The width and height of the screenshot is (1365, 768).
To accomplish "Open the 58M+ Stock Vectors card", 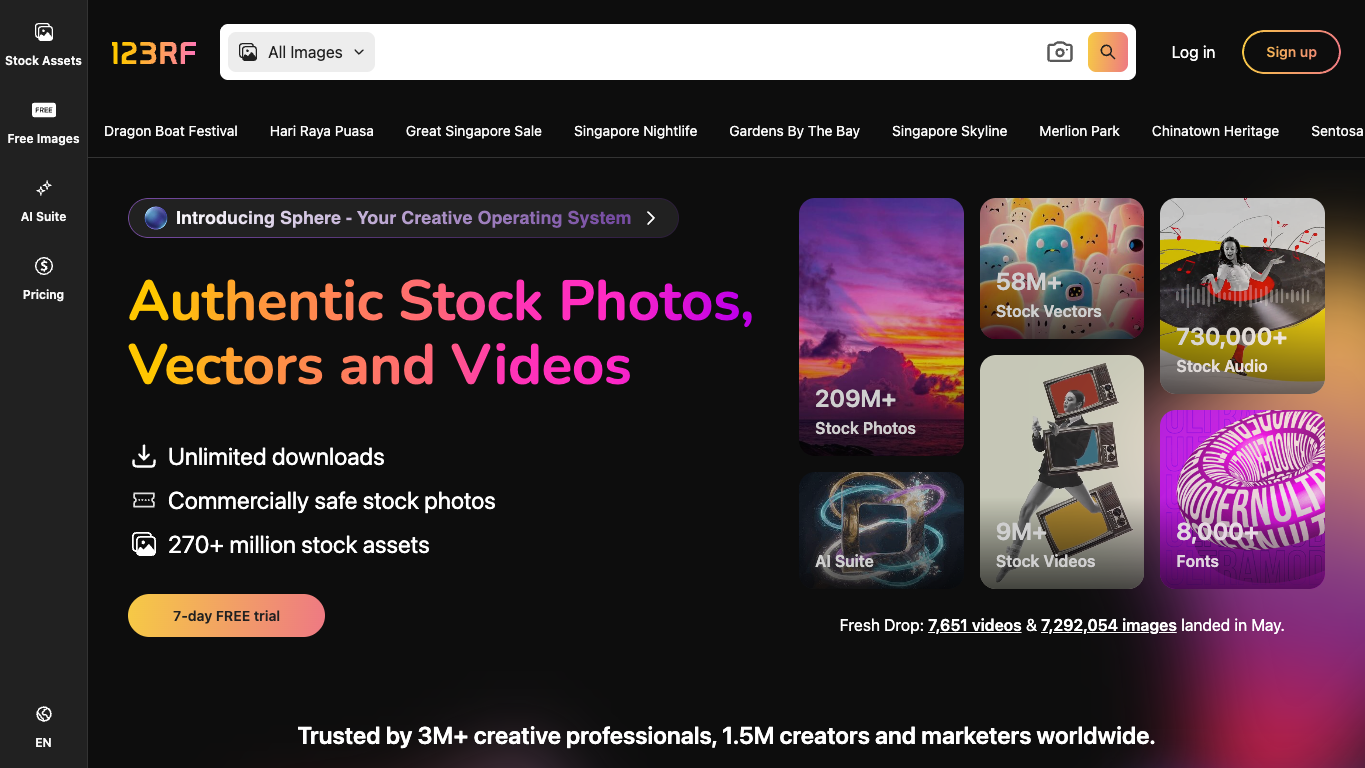I will point(1062,268).
